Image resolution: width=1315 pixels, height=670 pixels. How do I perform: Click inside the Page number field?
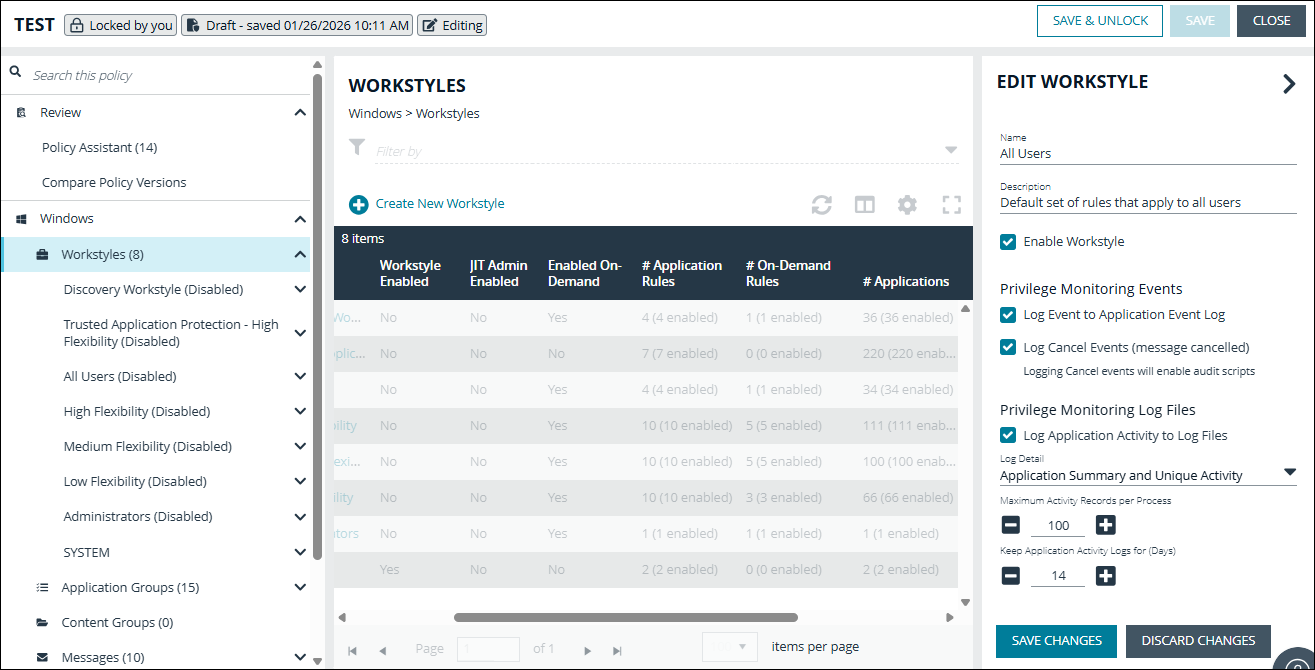488,648
